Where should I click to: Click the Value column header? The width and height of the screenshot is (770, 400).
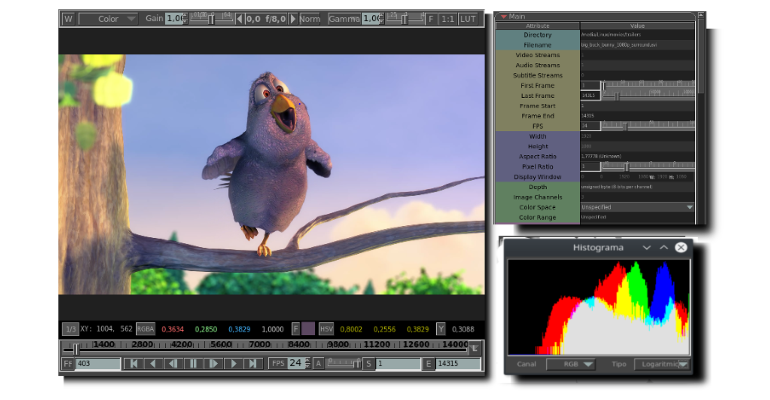637,26
